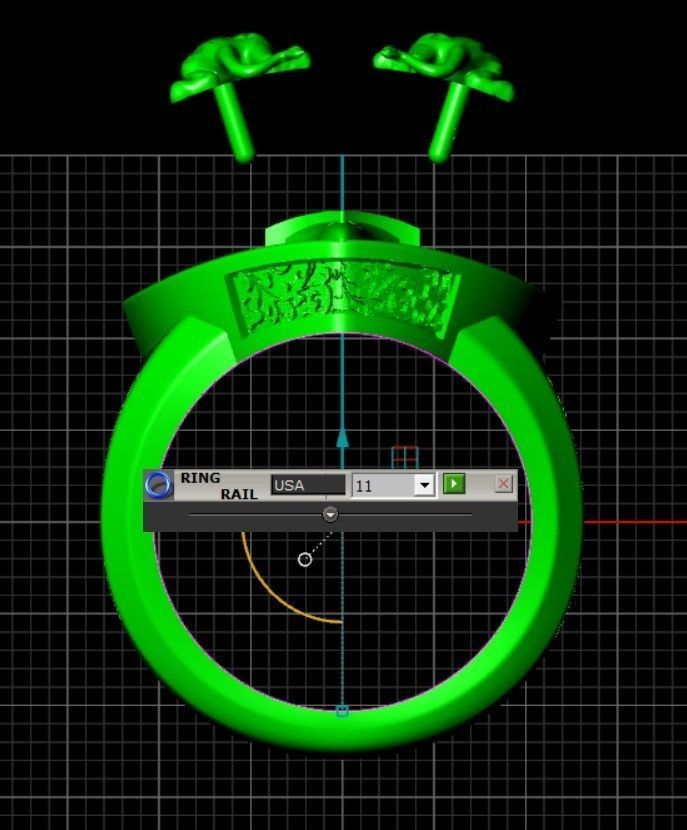Click the Ring Rail slider handle
Viewport: 687px width, 830px height.
(x=330, y=514)
